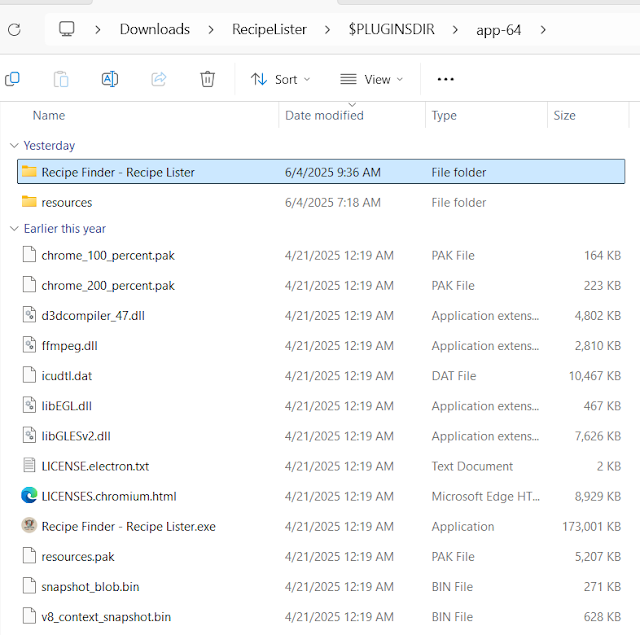
Task: Select snapshot_blob.bin file icon
Action: pyautogui.click(x=29, y=586)
